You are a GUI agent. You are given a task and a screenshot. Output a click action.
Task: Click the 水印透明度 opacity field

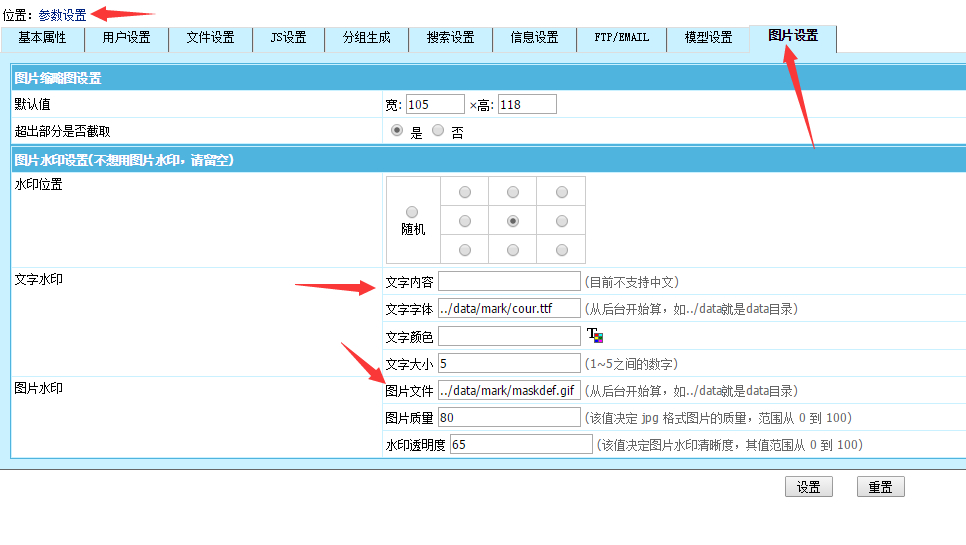[521, 444]
